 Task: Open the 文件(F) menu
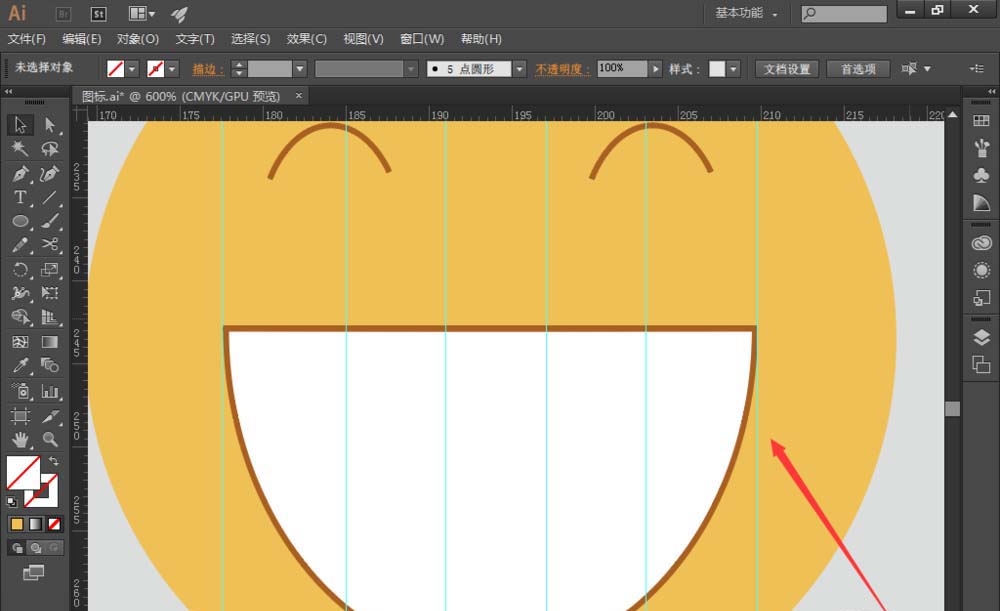pyautogui.click(x=27, y=40)
